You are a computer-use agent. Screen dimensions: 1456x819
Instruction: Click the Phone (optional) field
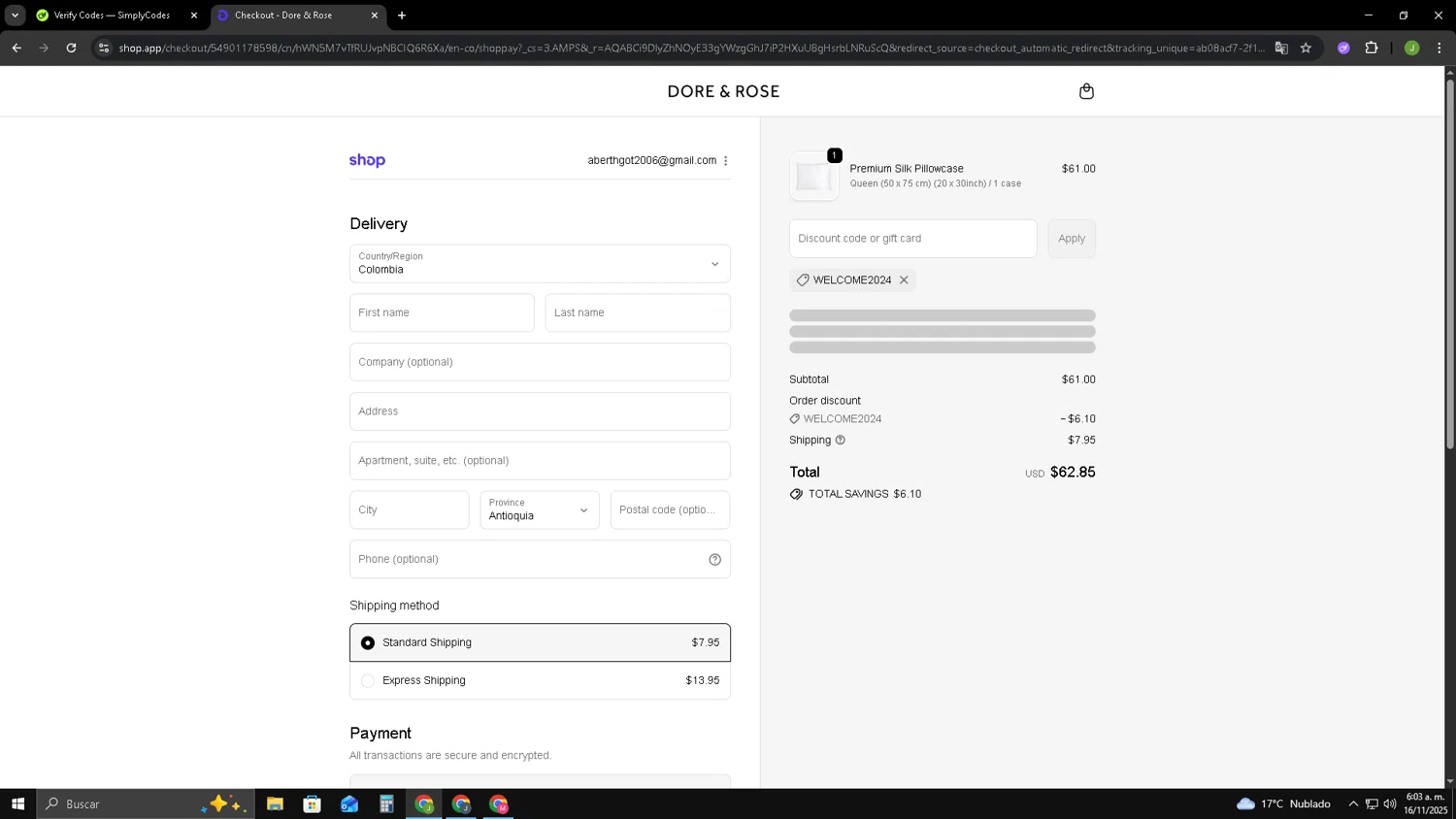[x=540, y=559]
